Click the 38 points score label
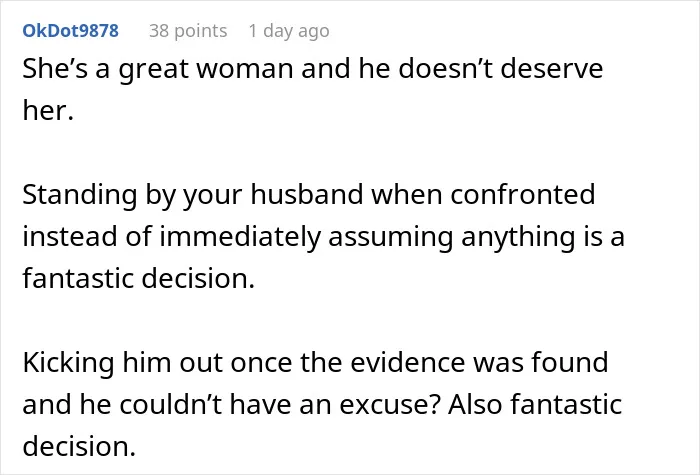Screen dimensions: 700x475 point(188,31)
